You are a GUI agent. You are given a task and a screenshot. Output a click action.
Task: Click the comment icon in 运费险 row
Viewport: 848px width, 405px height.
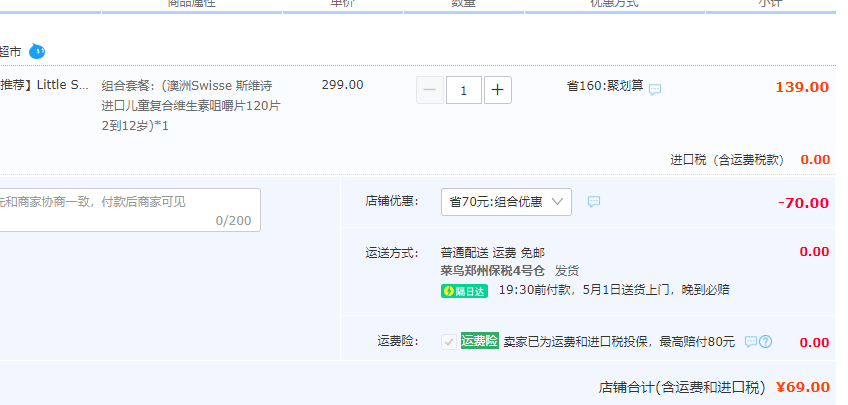click(x=751, y=342)
